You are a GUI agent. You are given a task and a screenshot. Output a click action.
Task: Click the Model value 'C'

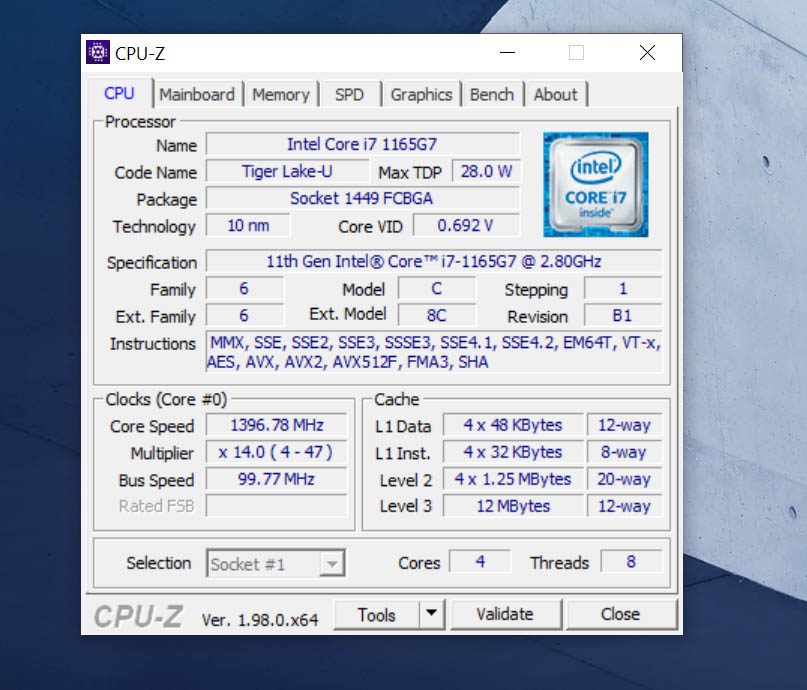[436, 289]
